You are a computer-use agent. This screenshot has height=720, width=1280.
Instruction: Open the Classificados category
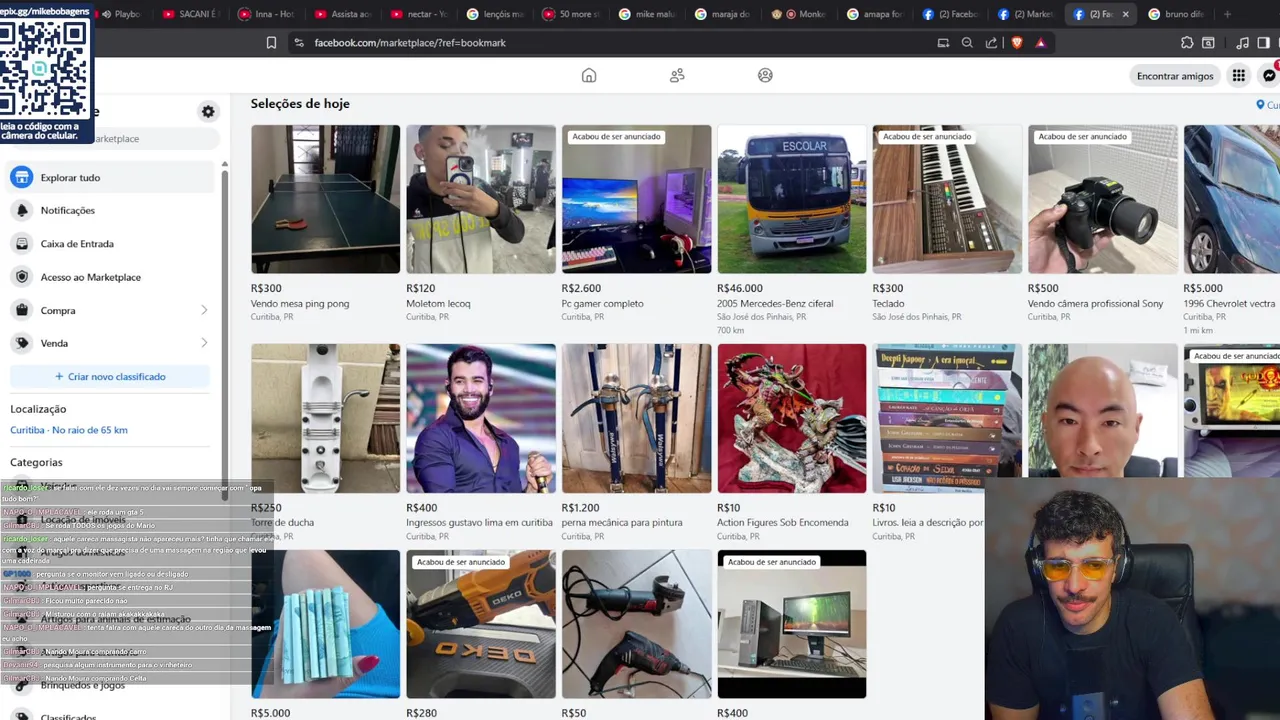point(68,716)
